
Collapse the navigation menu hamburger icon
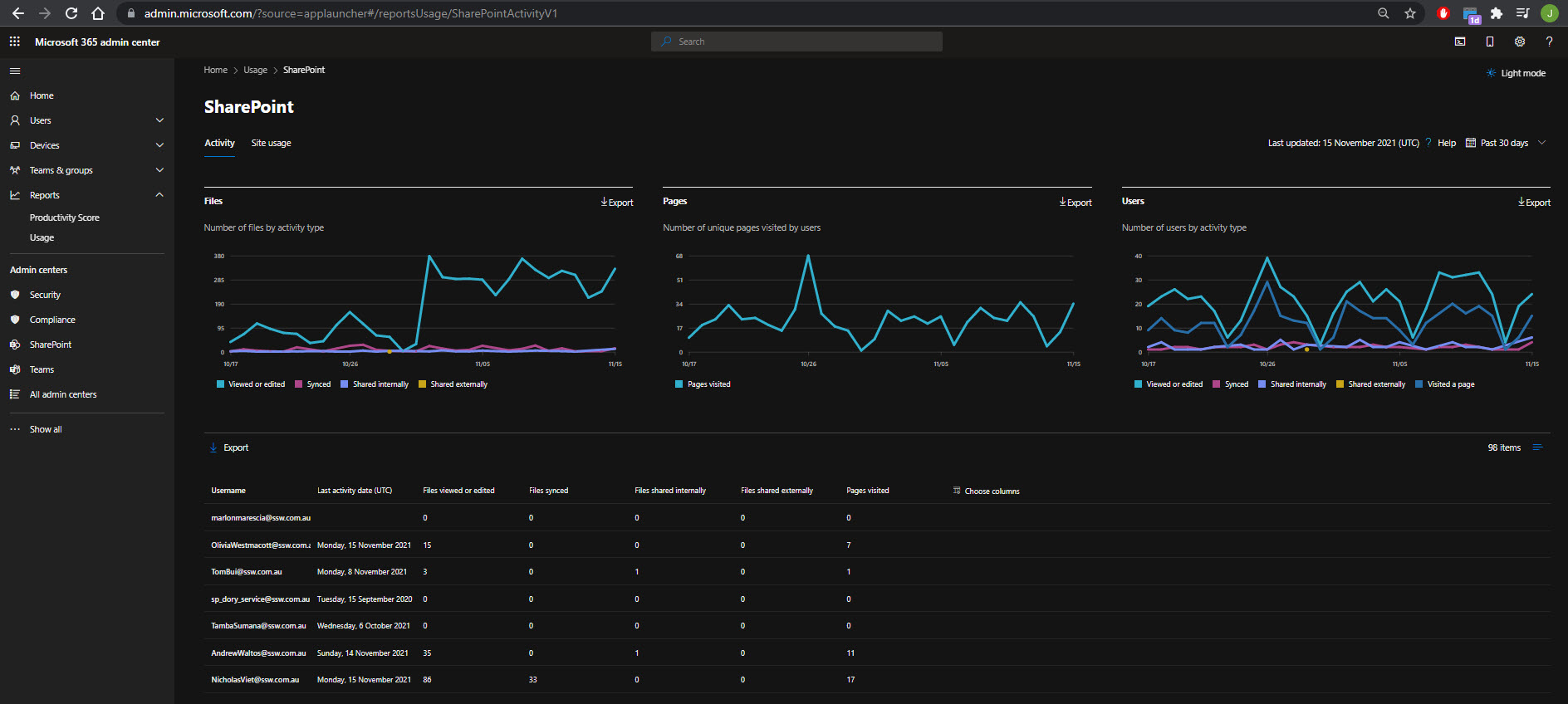coord(15,71)
